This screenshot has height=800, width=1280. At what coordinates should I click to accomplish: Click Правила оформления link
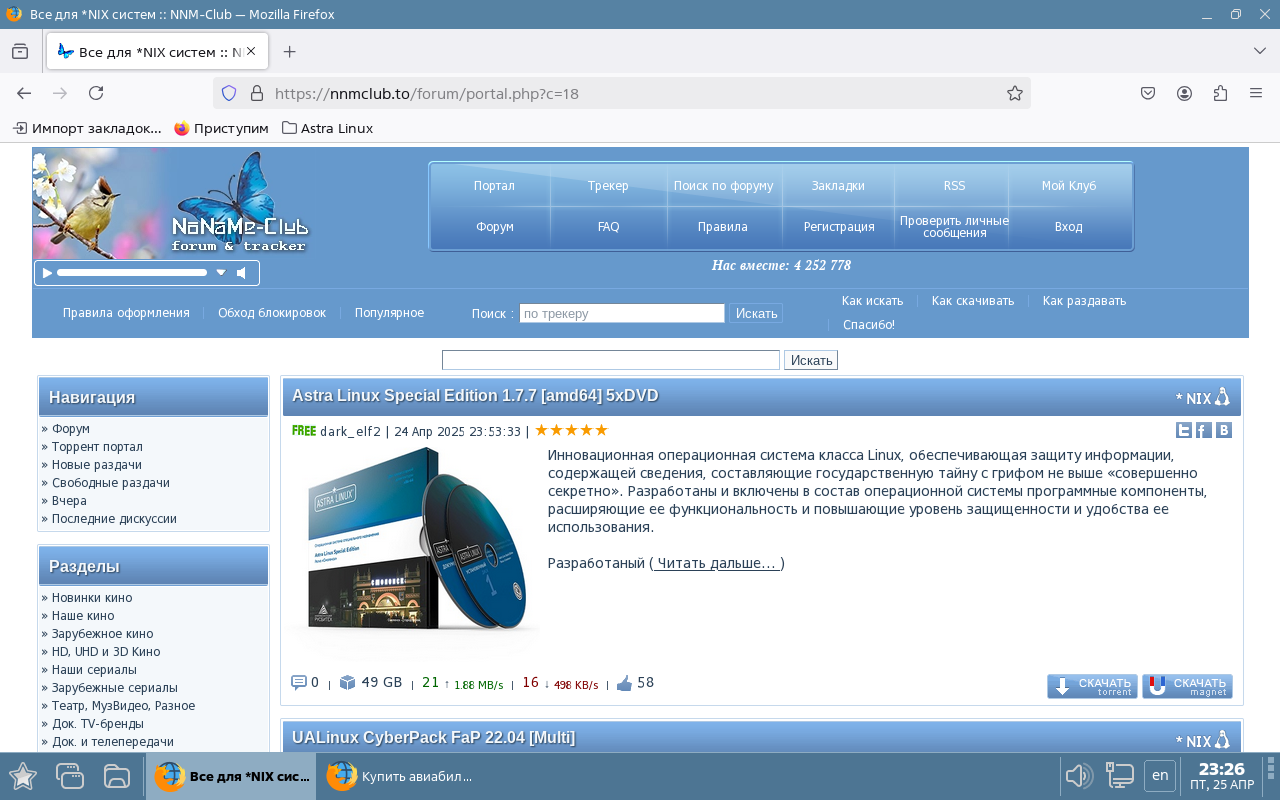(126, 313)
